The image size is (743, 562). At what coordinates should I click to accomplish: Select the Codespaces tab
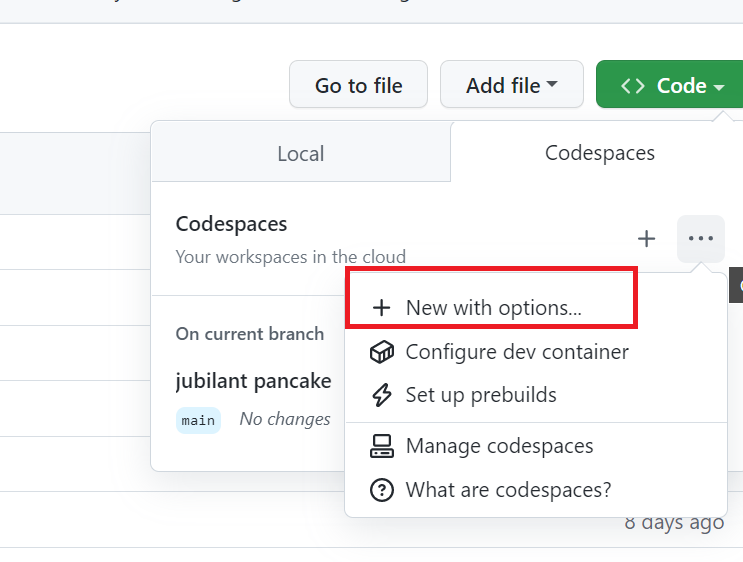coord(599,153)
